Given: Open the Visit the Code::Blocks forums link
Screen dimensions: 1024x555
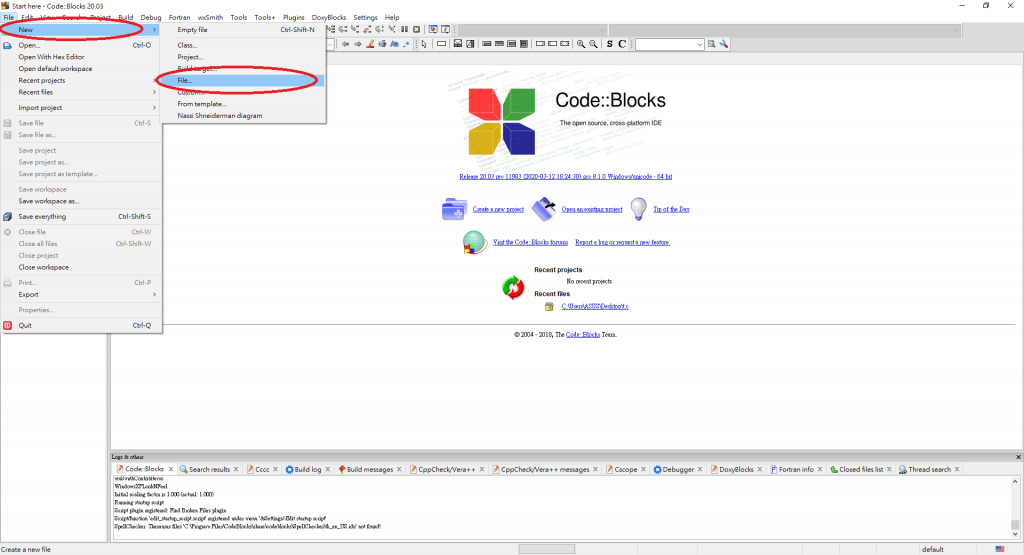Looking at the screenshot, I should (x=530, y=242).
